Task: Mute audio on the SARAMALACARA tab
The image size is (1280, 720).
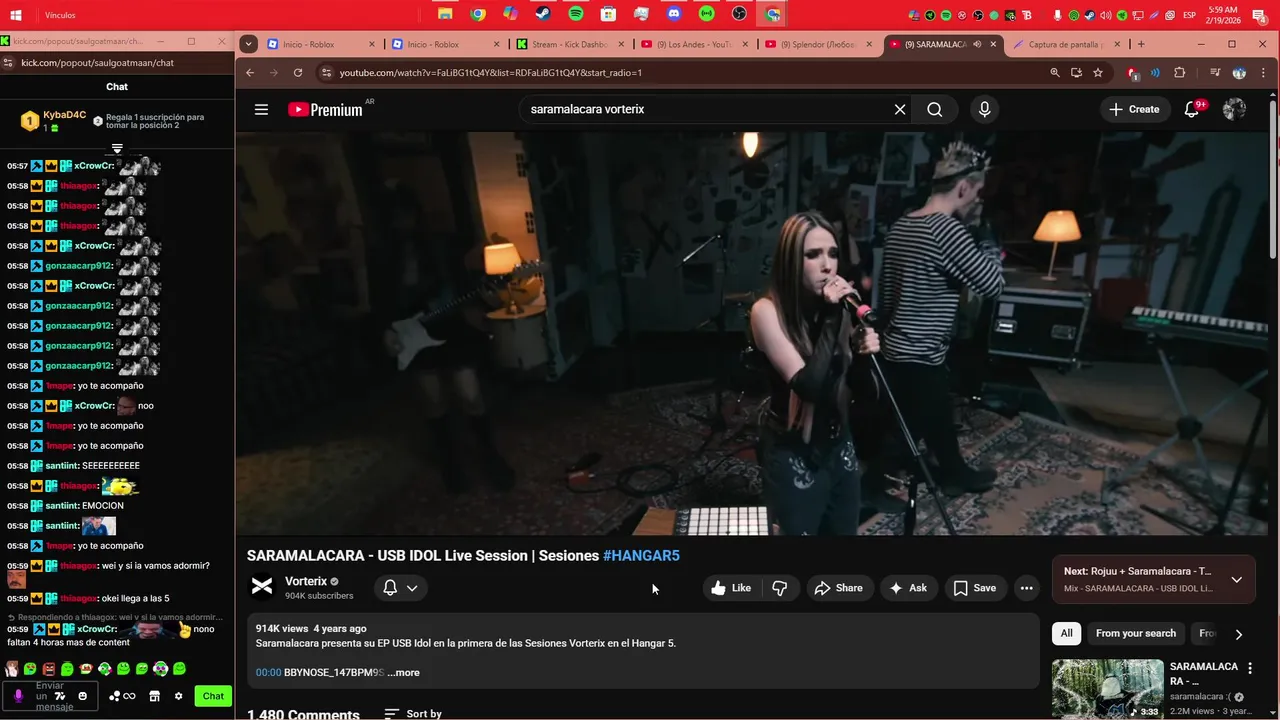Action: click(977, 44)
